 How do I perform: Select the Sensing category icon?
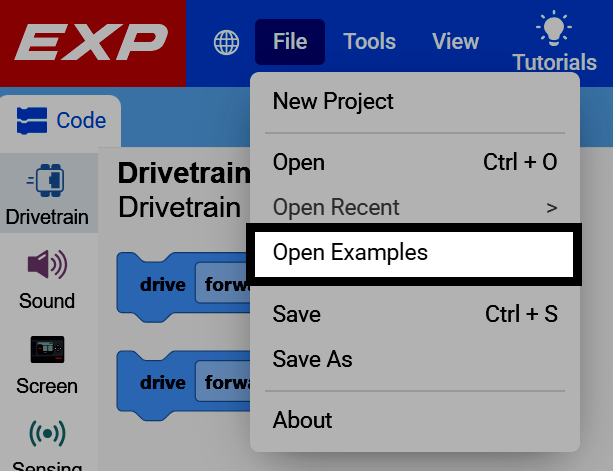[47, 433]
